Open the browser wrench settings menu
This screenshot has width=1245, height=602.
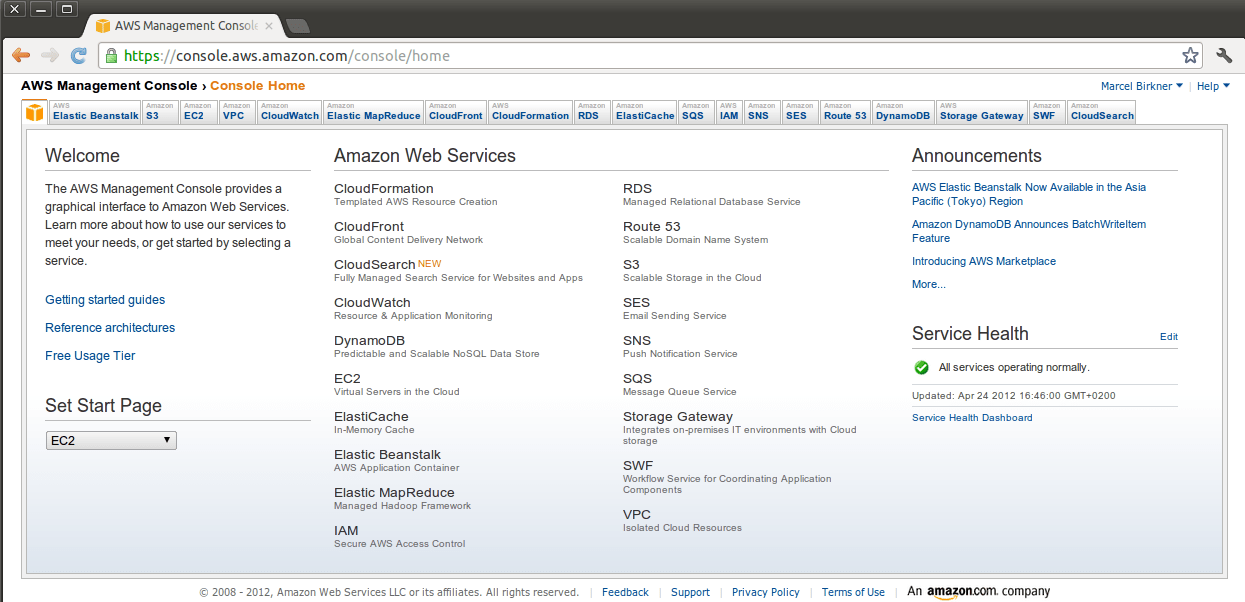(1224, 56)
